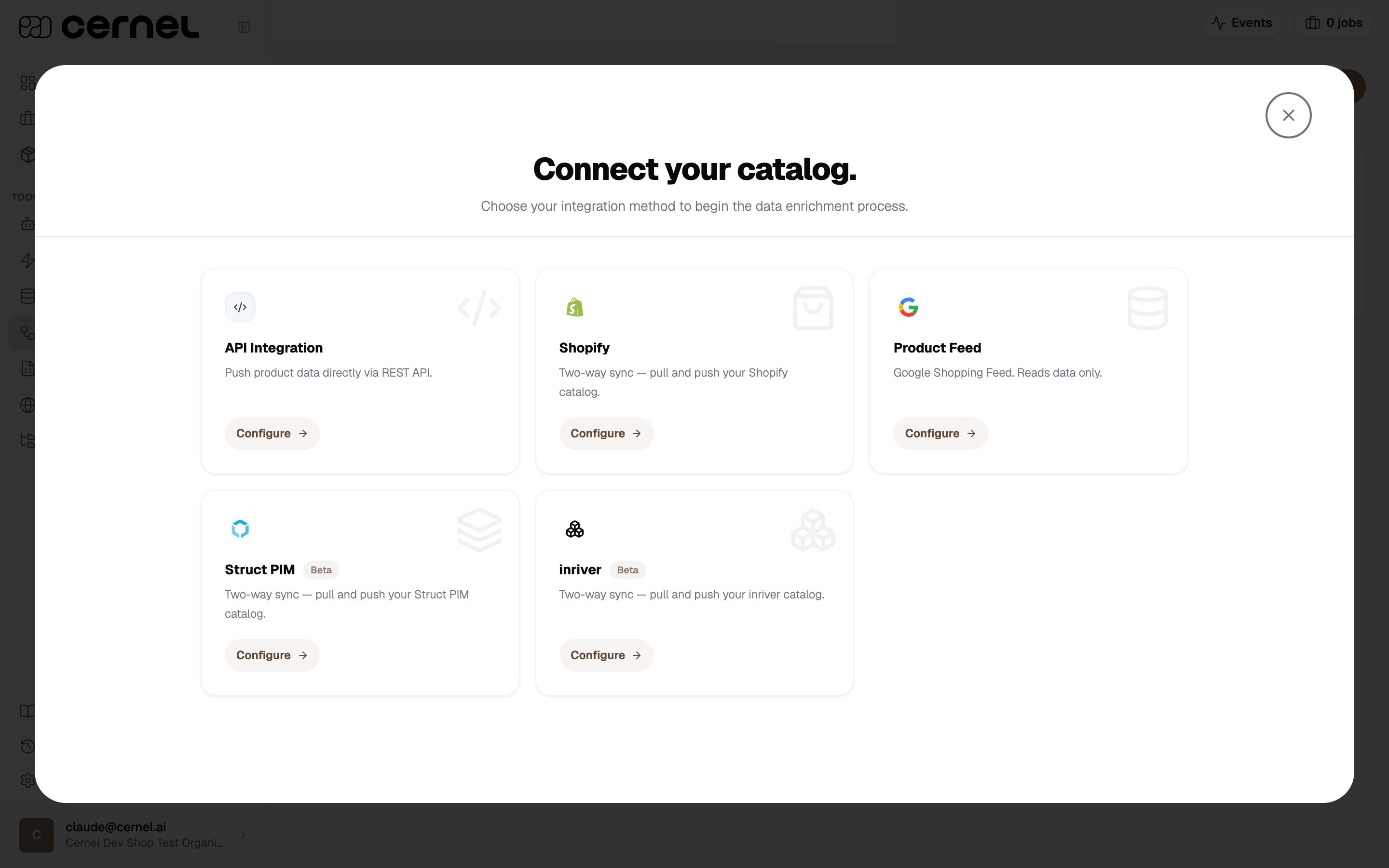Click the Struct PIM Beta badge
1389x868 pixels.
[x=321, y=570]
